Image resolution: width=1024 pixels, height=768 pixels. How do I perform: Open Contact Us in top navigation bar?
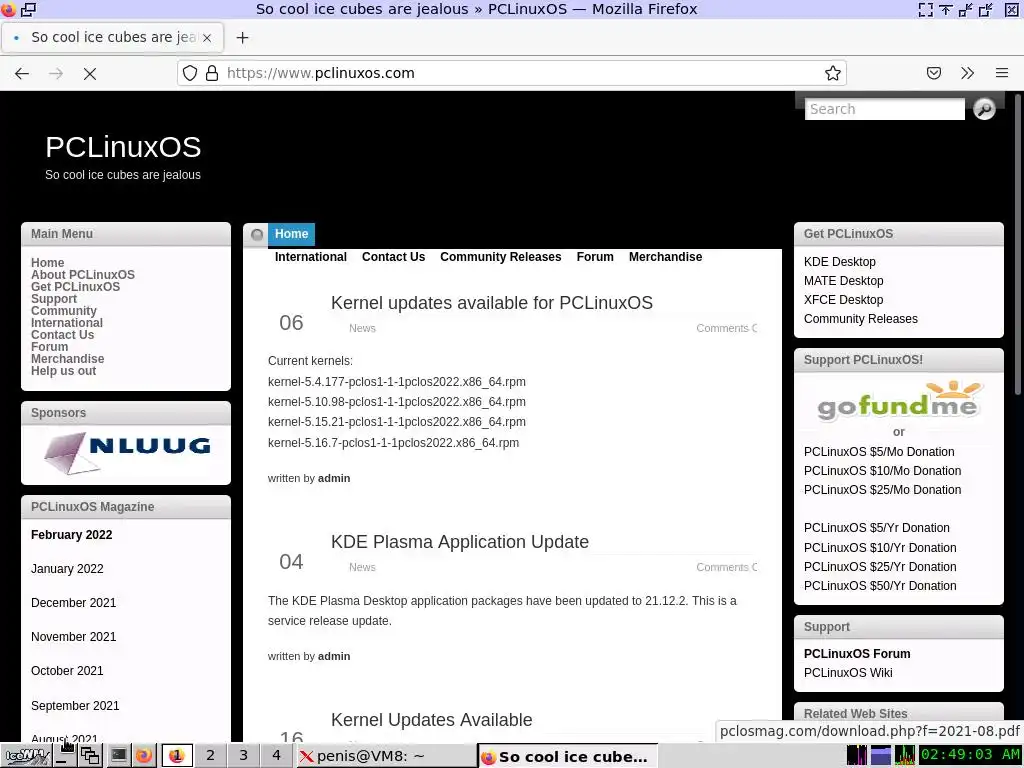[393, 257]
